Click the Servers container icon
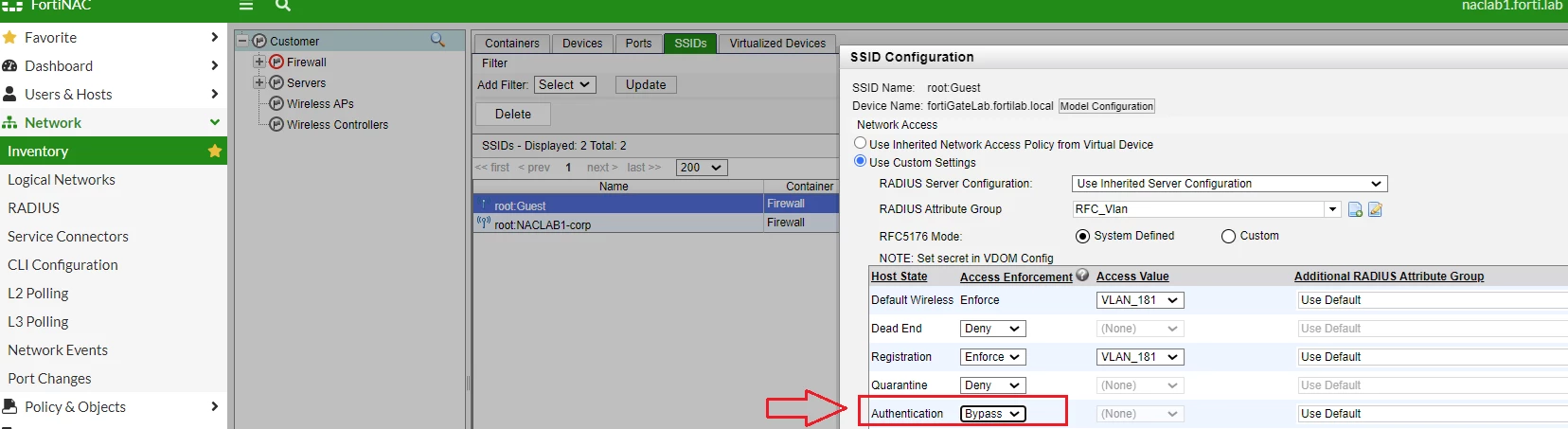1568x429 pixels. (276, 83)
